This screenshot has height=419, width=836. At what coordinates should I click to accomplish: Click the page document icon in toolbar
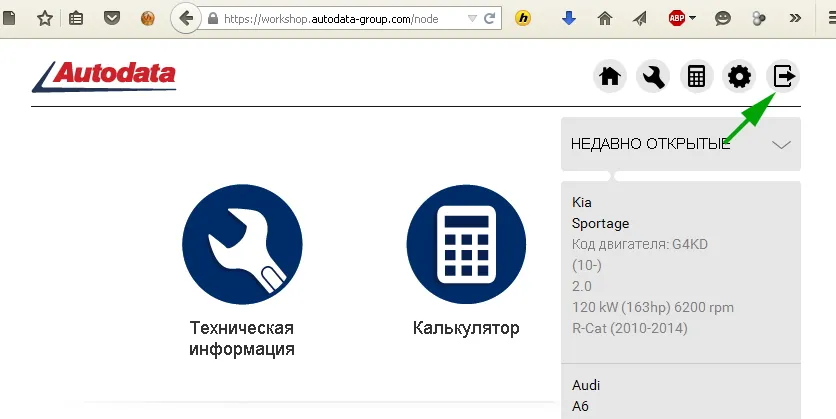[x=9, y=19]
